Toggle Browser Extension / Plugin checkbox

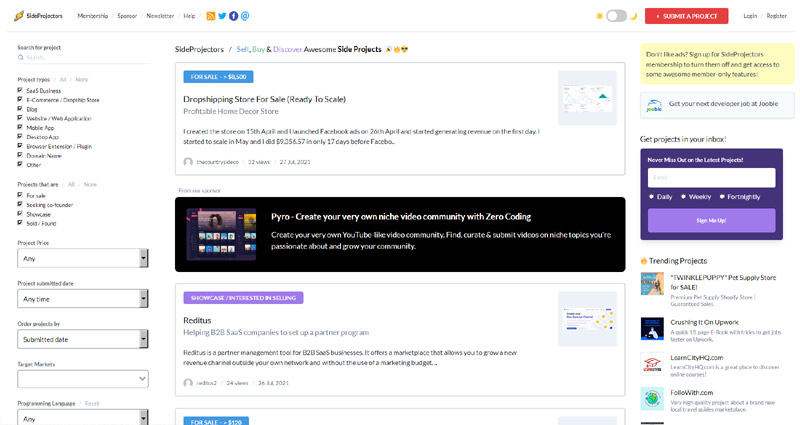pos(20,145)
